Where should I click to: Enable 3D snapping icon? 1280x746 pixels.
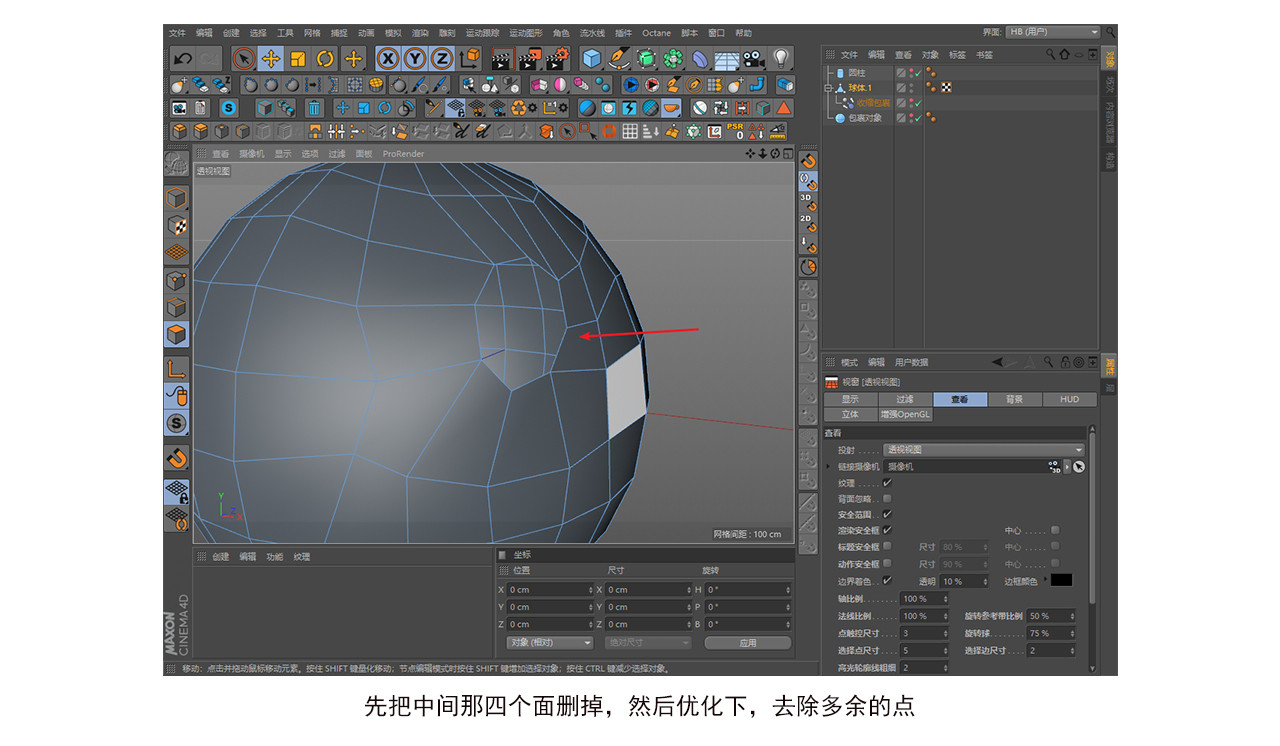click(x=808, y=202)
